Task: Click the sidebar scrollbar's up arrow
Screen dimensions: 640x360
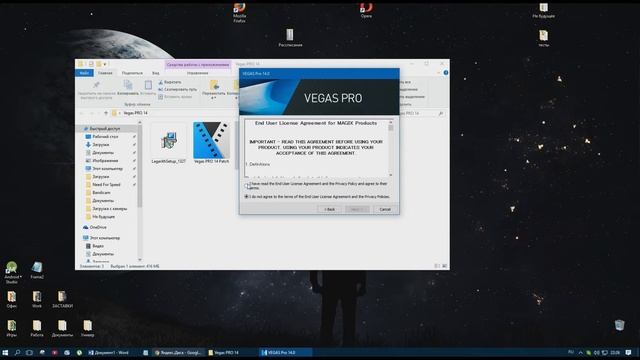Action: click(x=140, y=123)
